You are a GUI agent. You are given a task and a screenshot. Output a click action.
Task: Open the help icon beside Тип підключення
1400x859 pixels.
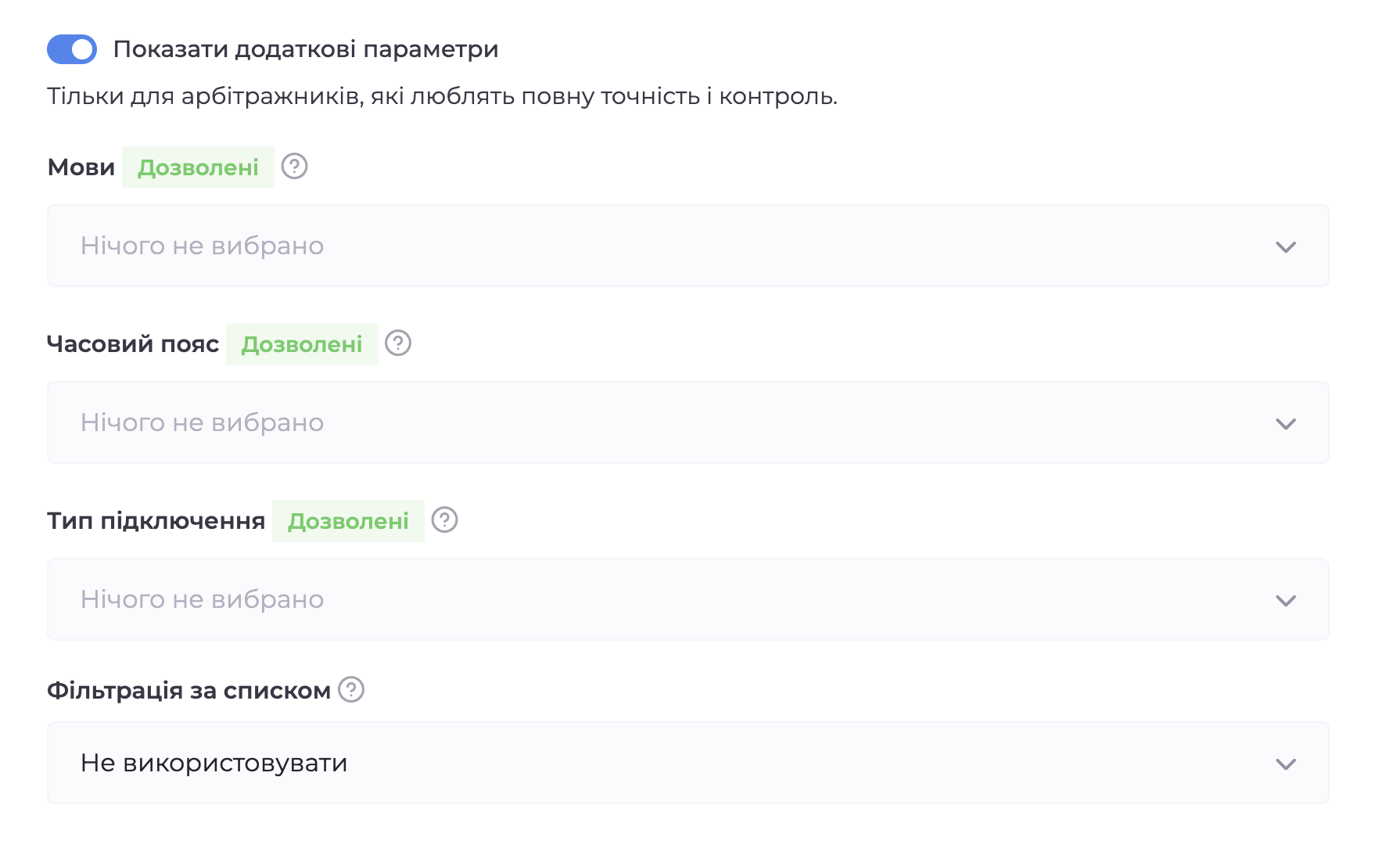click(x=443, y=519)
